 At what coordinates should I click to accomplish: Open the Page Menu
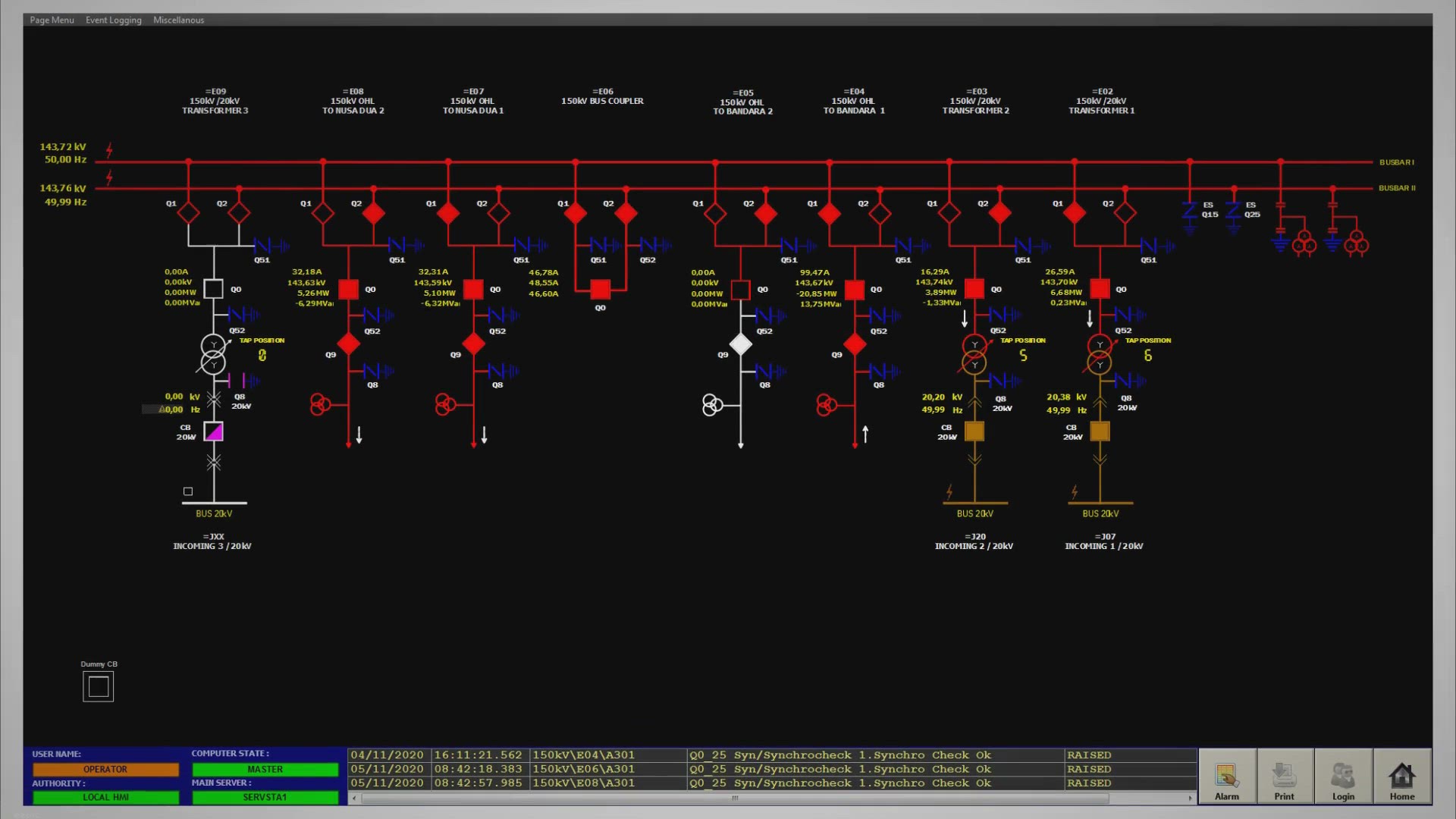51,20
